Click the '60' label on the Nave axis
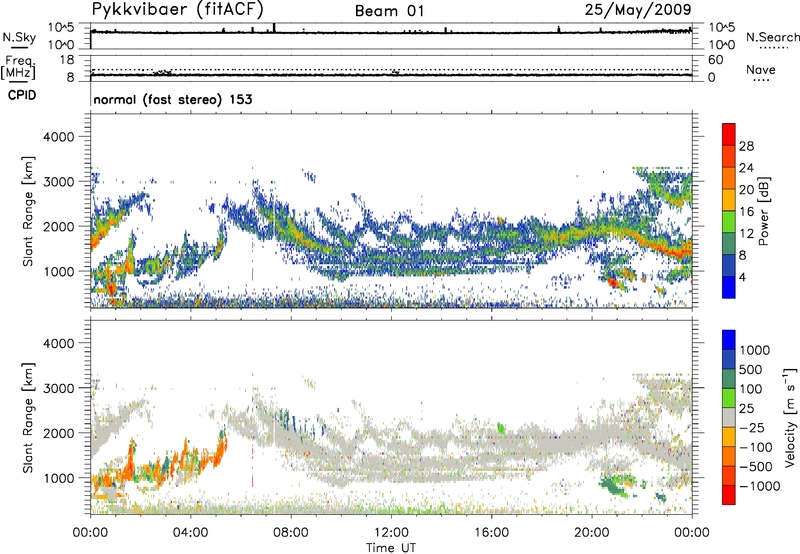The width and height of the screenshot is (800, 554). 716,60
